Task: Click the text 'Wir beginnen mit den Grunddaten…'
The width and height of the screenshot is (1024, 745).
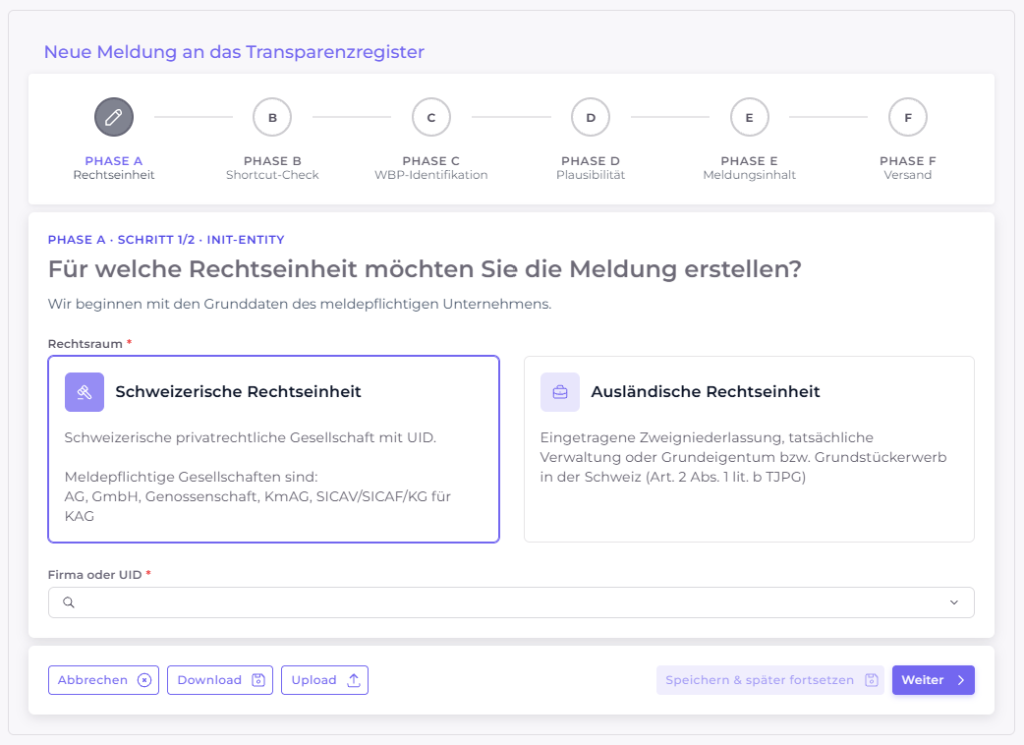Action: click(x=299, y=304)
